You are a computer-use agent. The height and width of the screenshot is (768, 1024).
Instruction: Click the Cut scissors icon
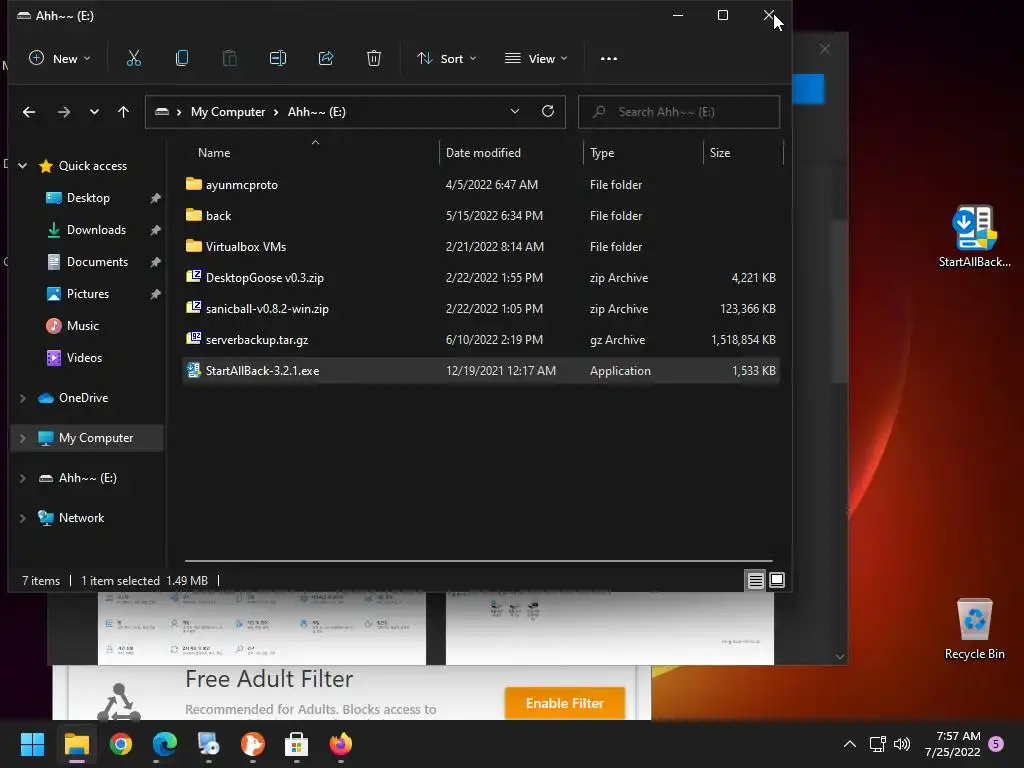coord(133,59)
